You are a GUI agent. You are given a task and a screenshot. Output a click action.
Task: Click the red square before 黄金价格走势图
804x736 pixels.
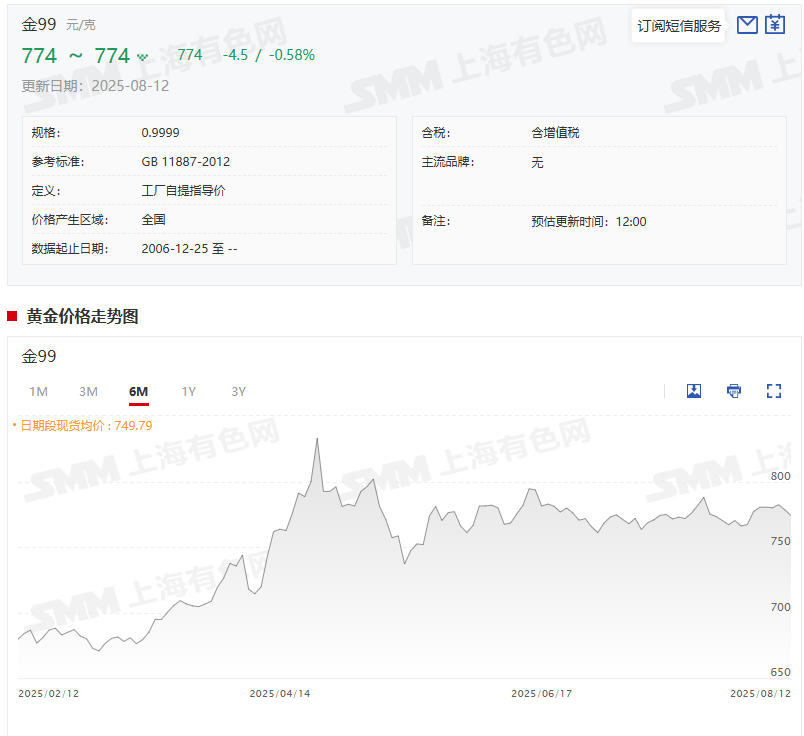(x=12, y=317)
